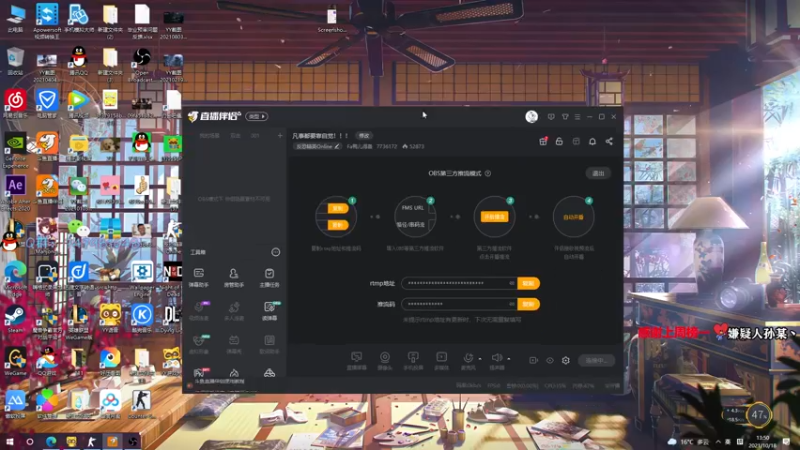Open the After Effects 2020 desktop shortcut

[15, 193]
